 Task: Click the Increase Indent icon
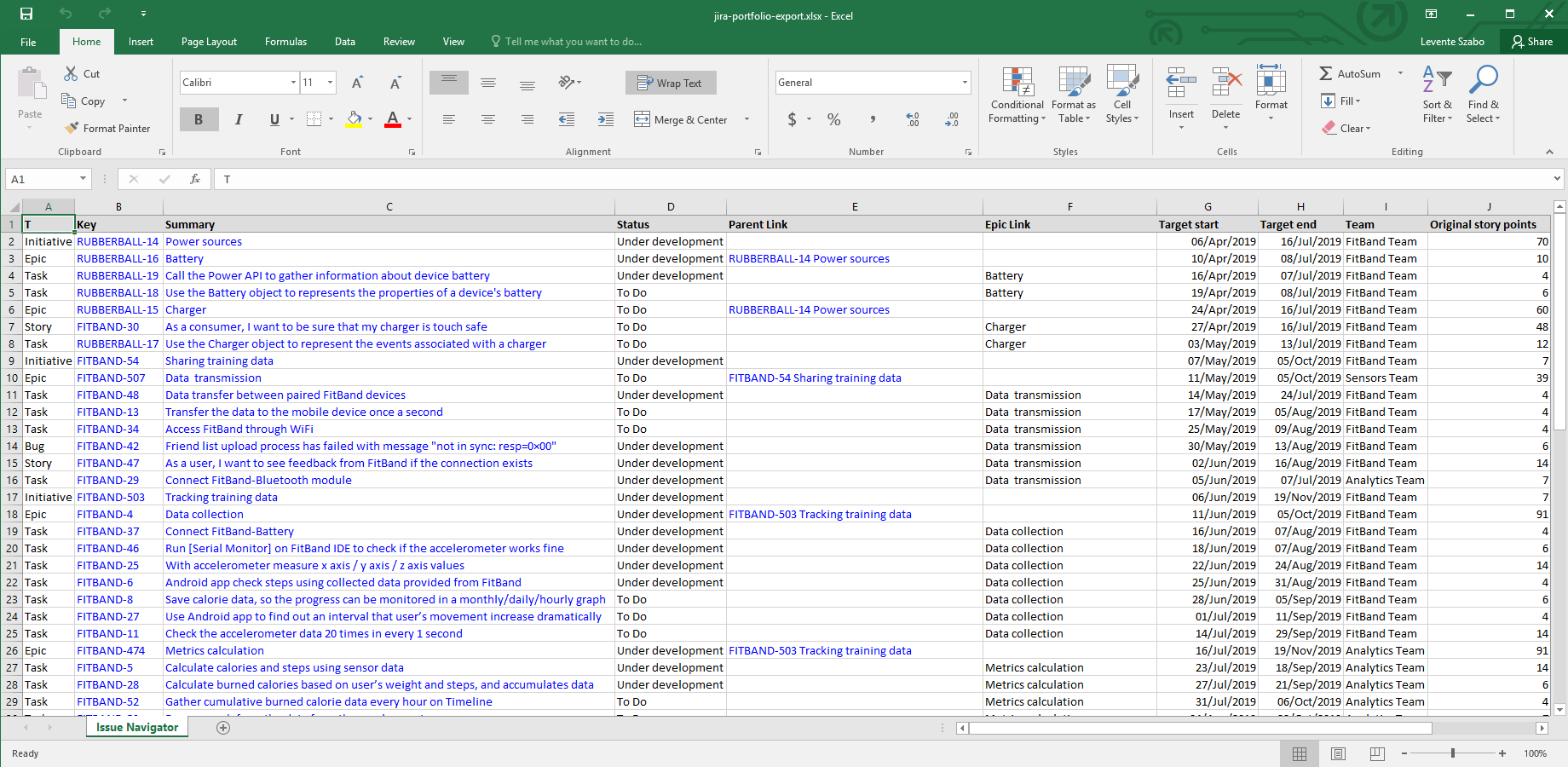click(606, 120)
